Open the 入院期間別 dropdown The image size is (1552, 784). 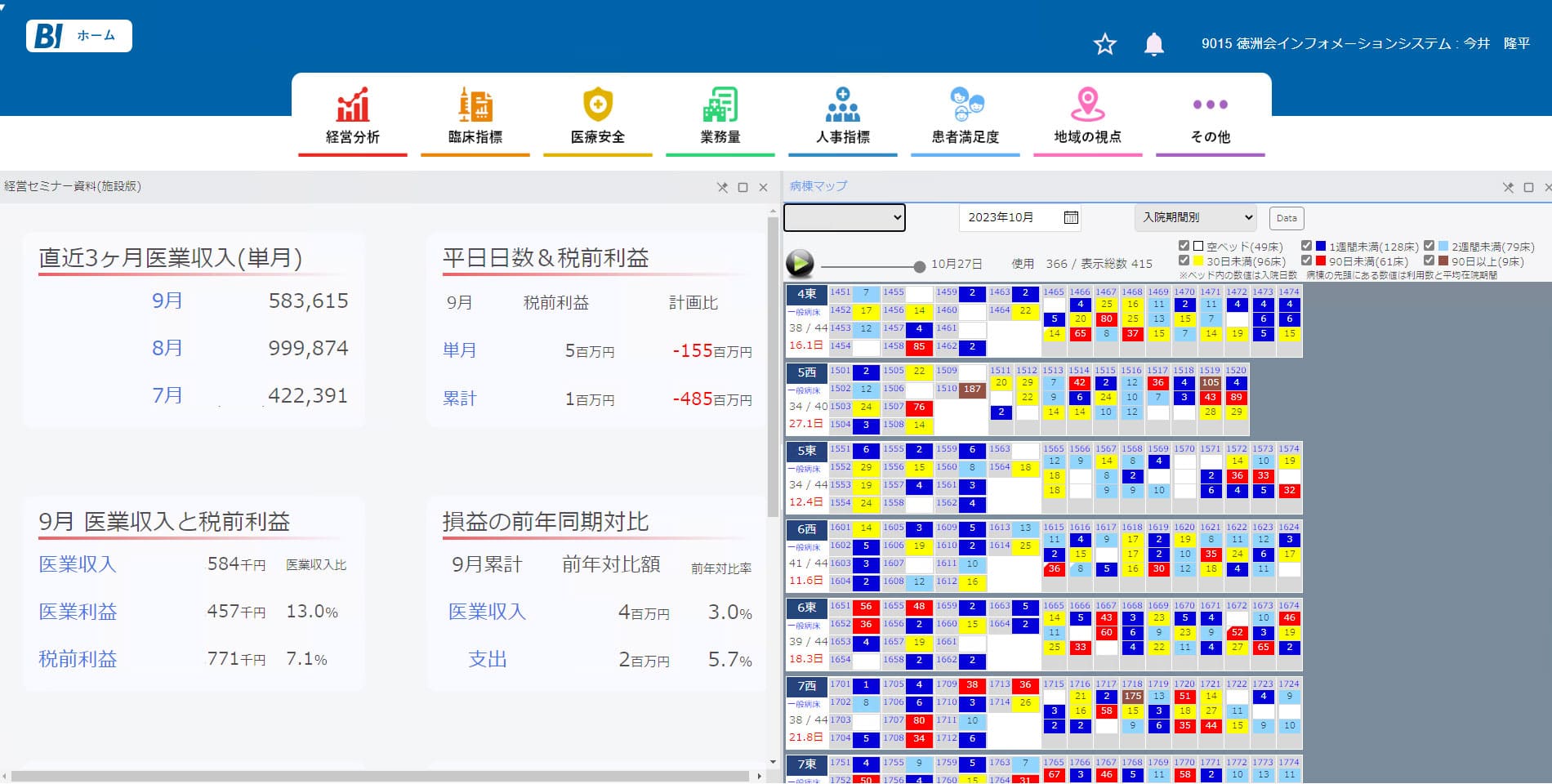tap(1195, 217)
